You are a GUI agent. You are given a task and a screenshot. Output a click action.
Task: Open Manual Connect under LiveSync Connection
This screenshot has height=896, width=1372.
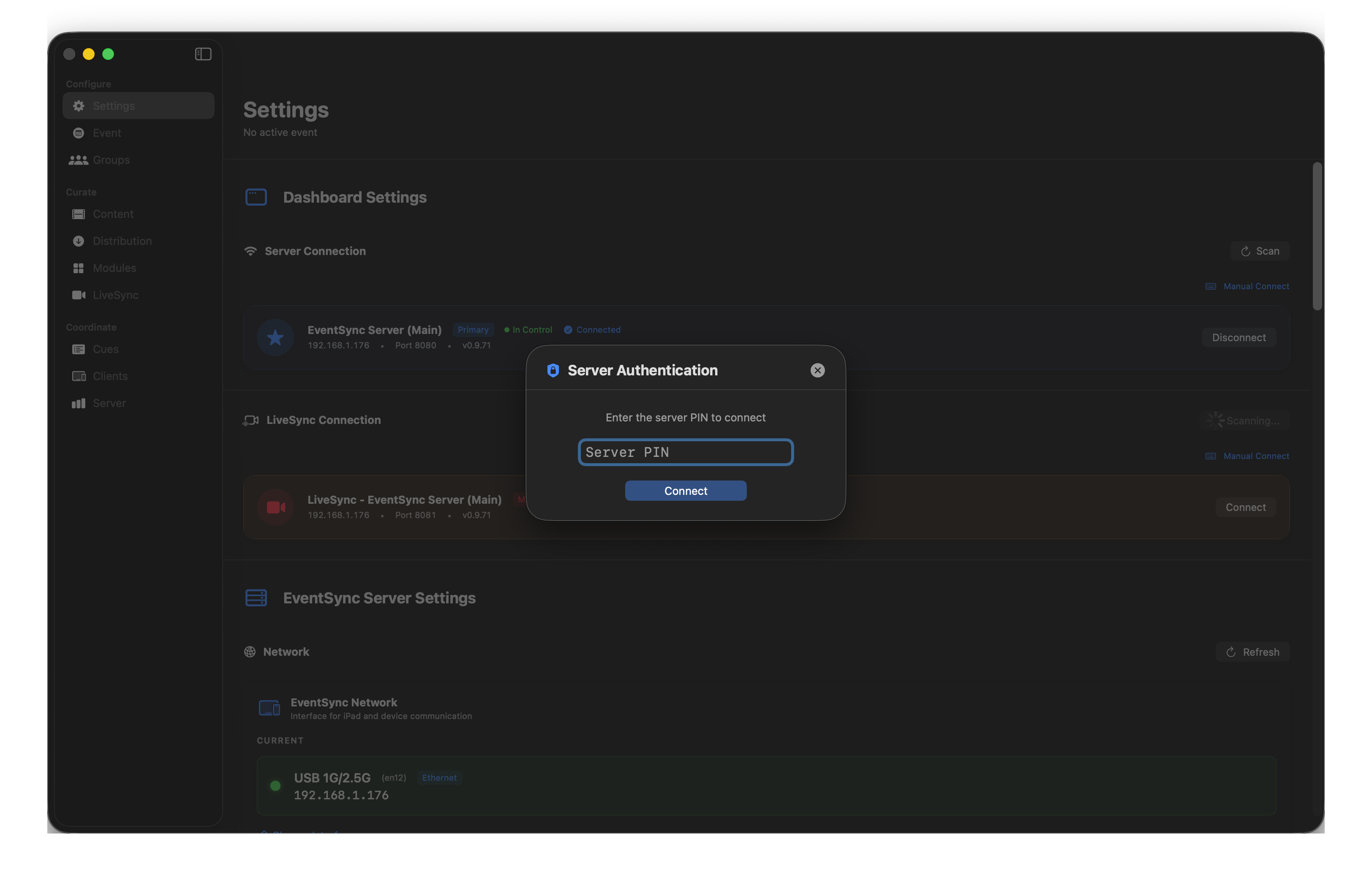pyautogui.click(x=1247, y=456)
